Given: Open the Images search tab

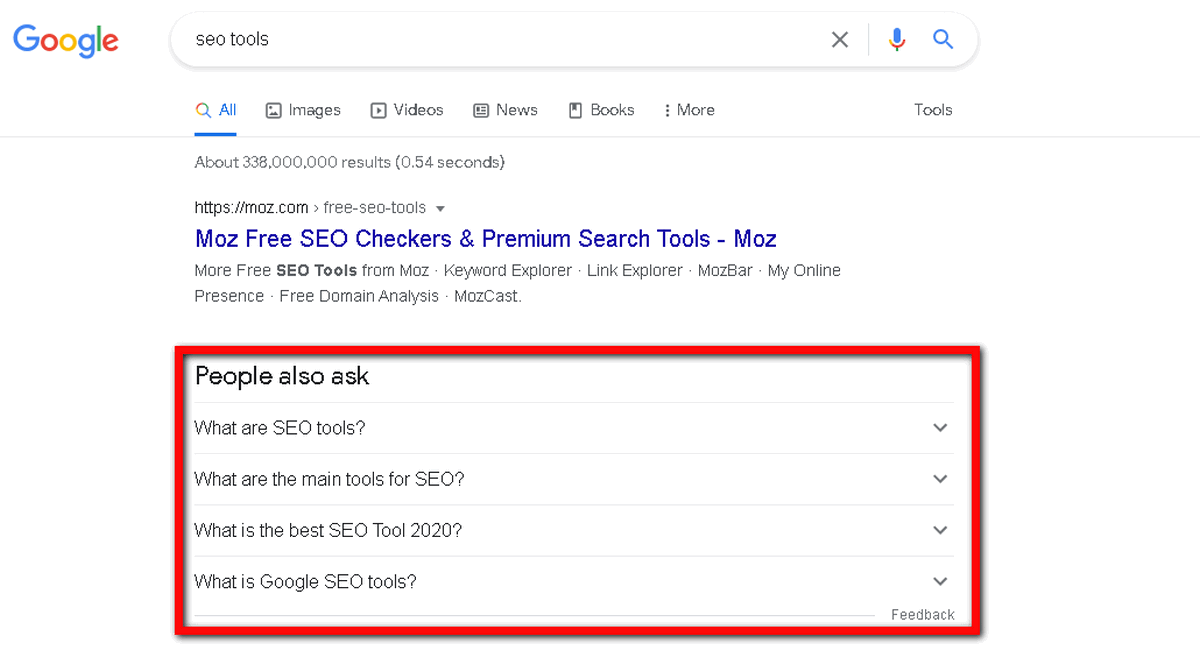Looking at the screenshot, I should 303,110.
